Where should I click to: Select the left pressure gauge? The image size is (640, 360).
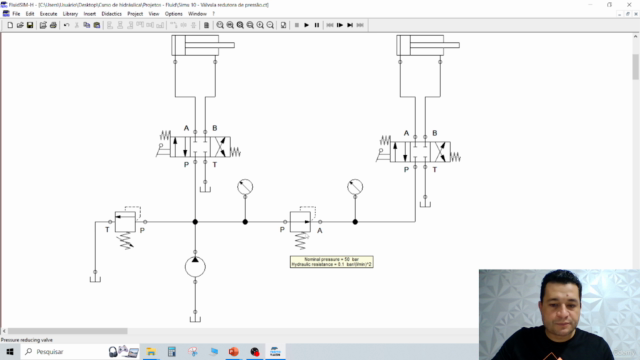(245, 187)
